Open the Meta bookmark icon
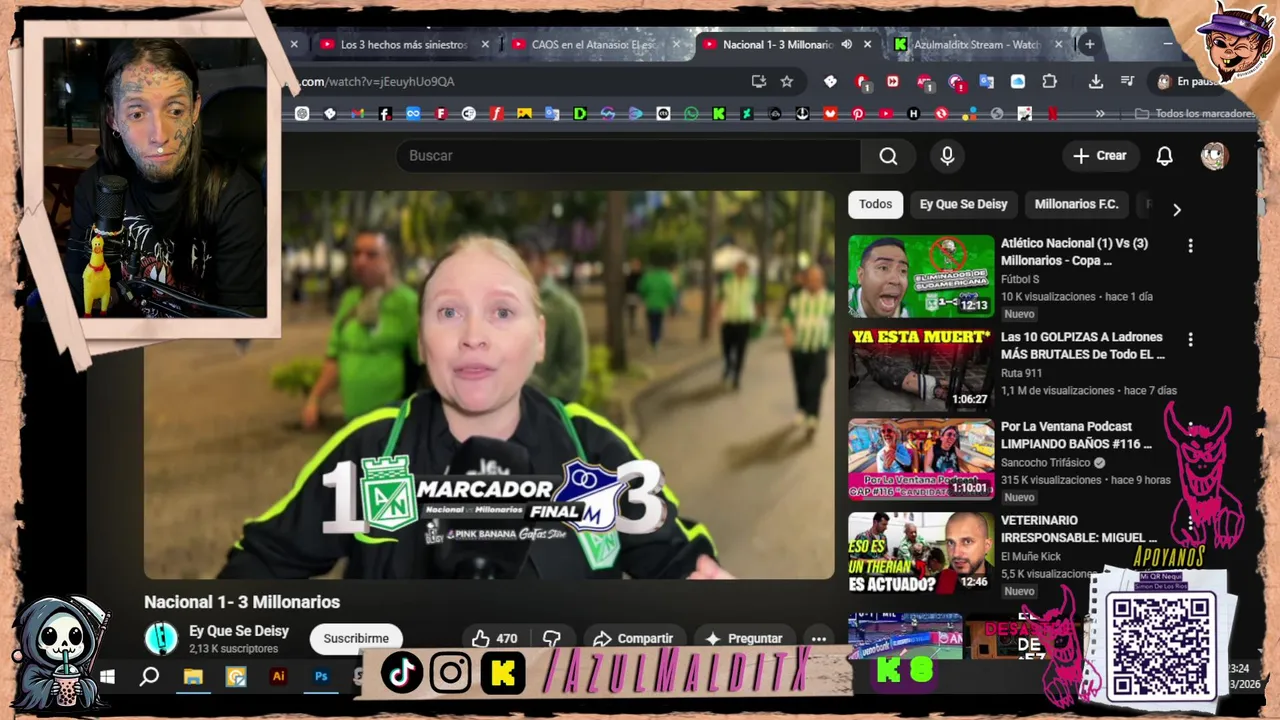 point(413,114)
